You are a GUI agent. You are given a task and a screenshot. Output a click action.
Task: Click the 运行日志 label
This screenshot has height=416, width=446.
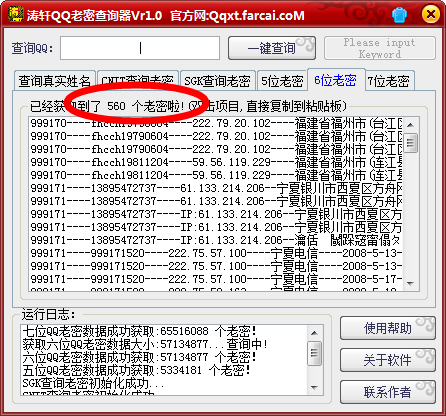tap(48, 314)
